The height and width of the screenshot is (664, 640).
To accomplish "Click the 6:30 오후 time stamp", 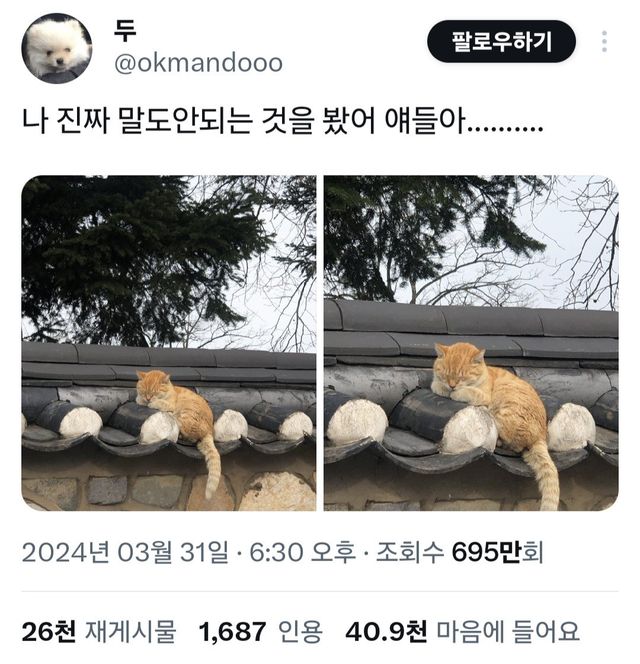I will click(x=302, y=553).
